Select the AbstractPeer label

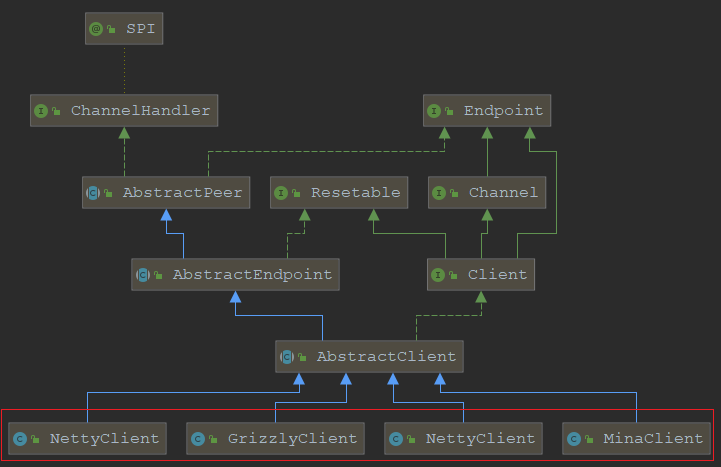pyautogui.click(x=183, y=193)
